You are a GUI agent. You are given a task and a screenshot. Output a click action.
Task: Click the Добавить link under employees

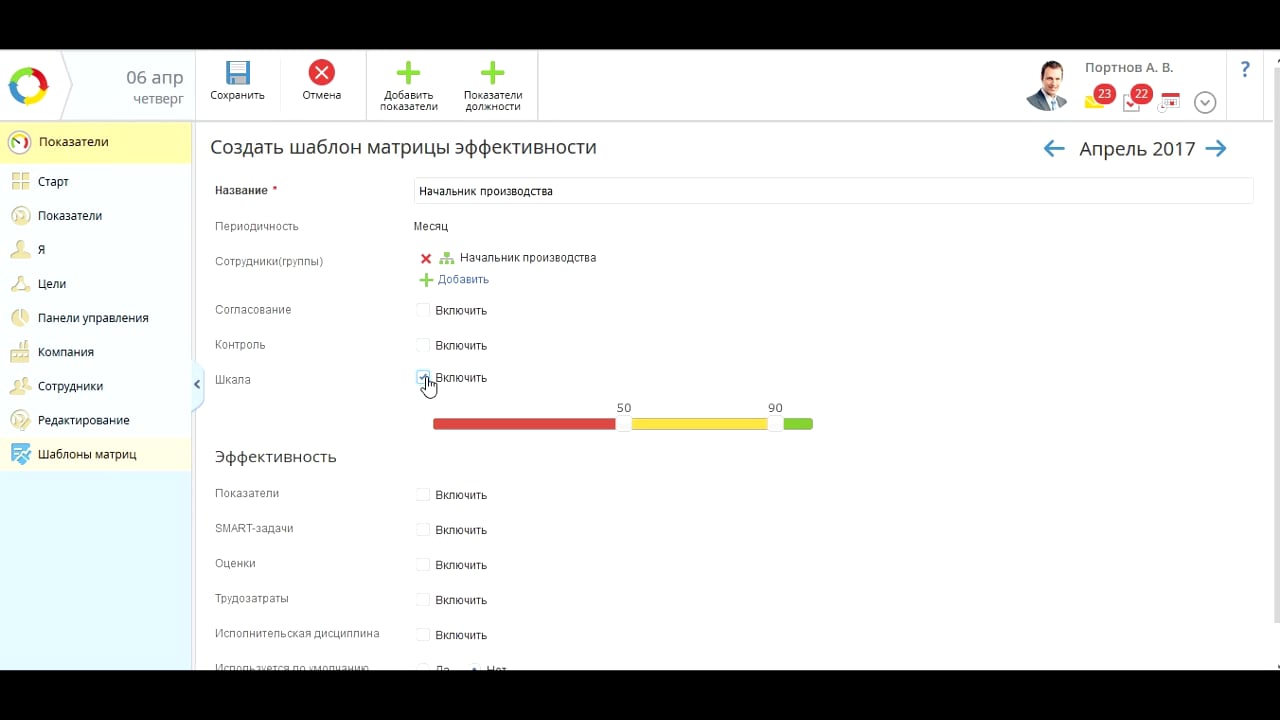tap(463, 280)
